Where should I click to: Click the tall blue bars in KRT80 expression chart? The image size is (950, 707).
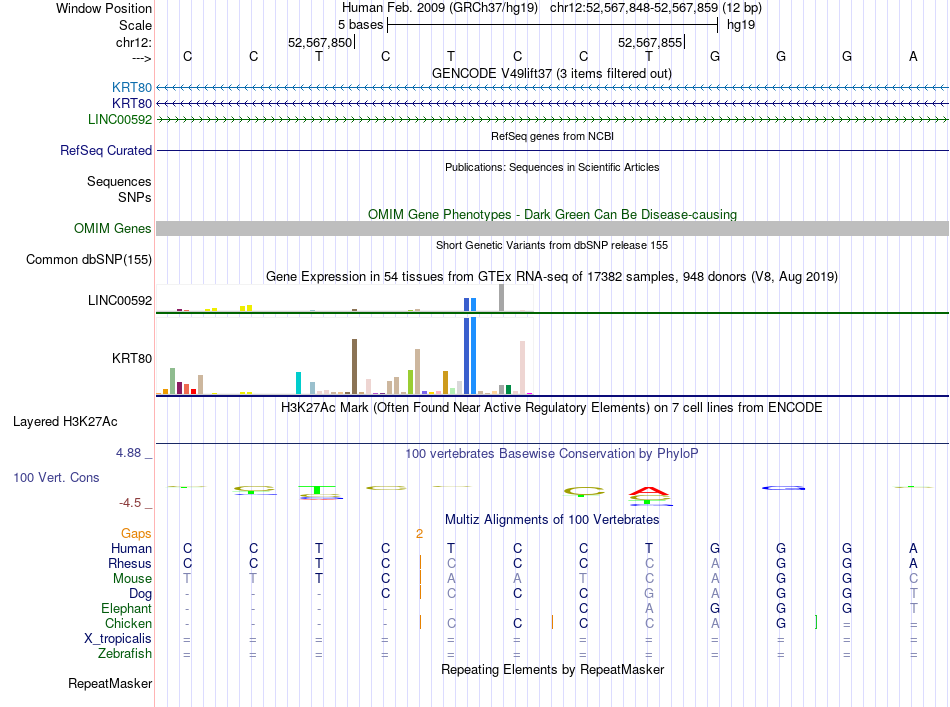click(470, 356)
